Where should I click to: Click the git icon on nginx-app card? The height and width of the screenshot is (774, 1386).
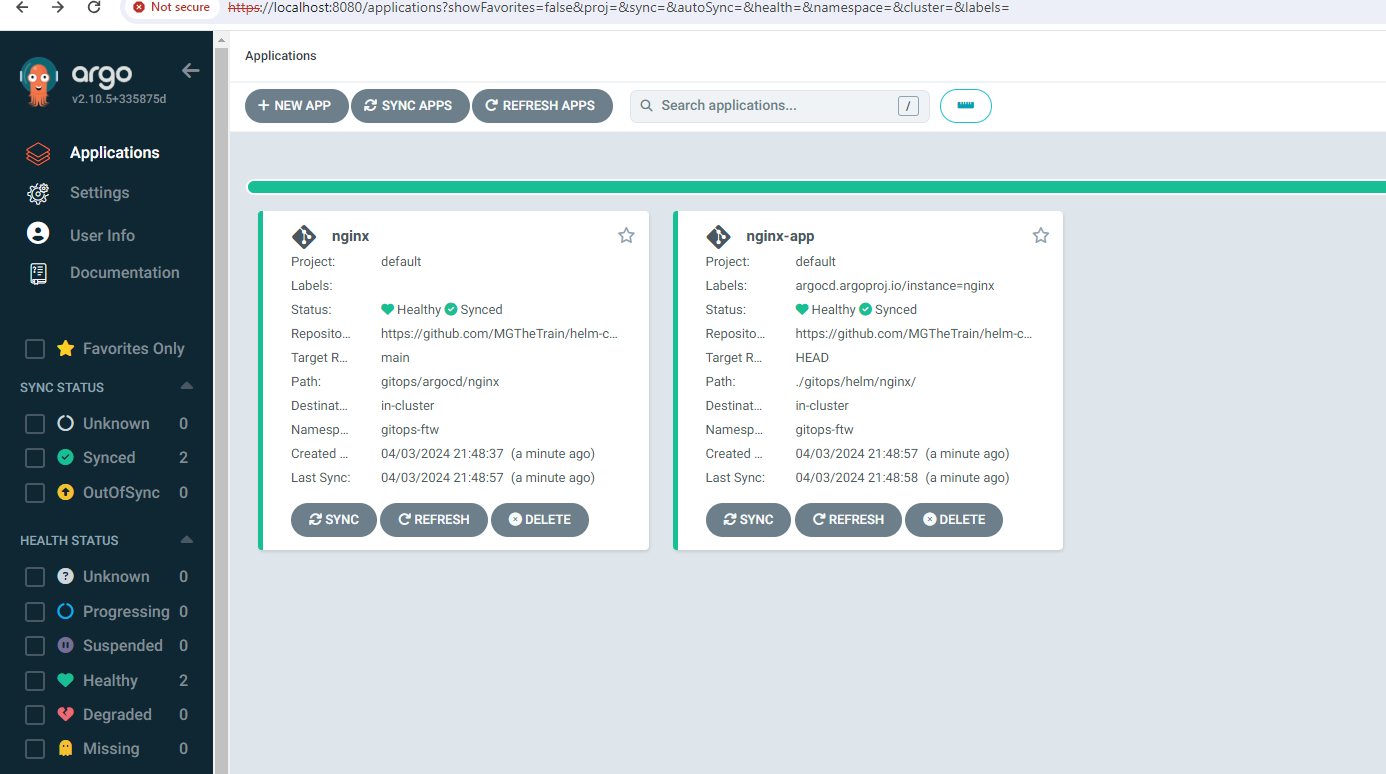click(x=719, y=237)
